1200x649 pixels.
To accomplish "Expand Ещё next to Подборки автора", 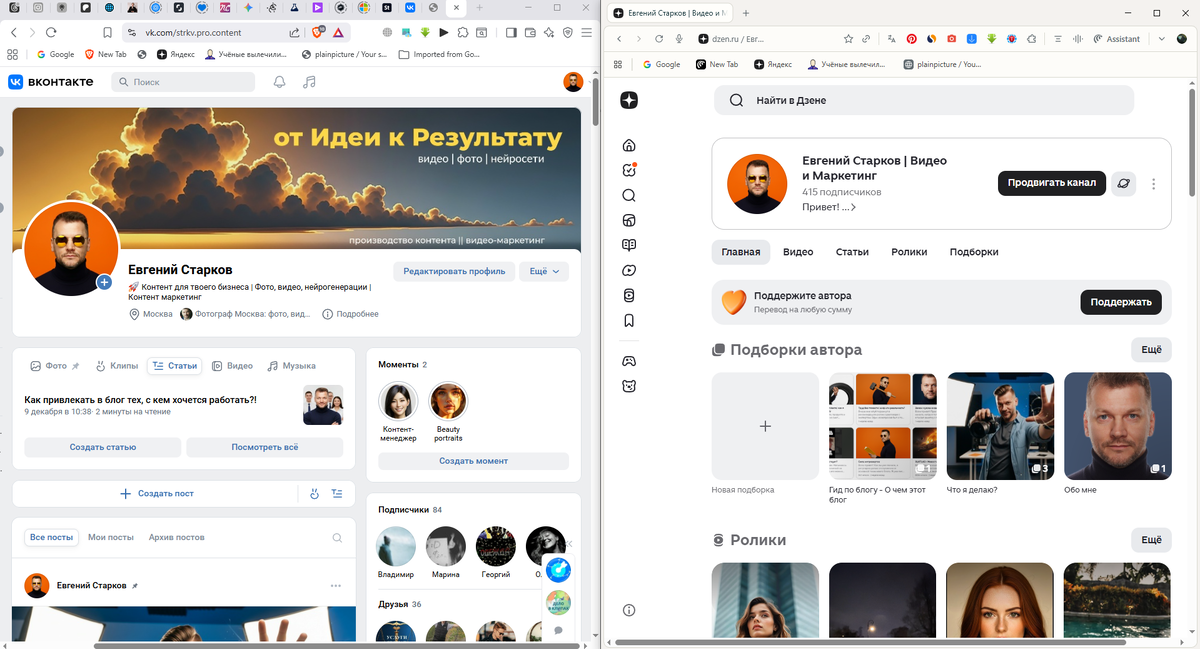I will pos(1151,350).
